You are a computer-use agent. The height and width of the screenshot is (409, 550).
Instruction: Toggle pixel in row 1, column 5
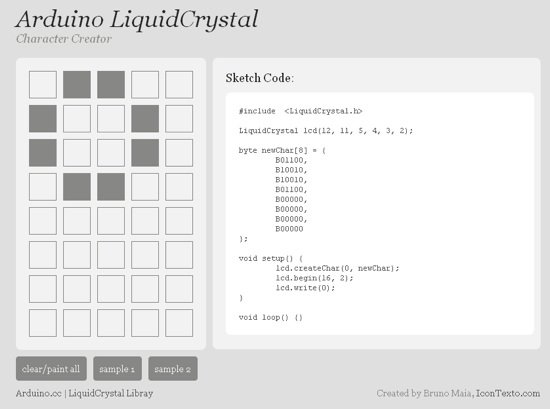(x=179, y=85)
